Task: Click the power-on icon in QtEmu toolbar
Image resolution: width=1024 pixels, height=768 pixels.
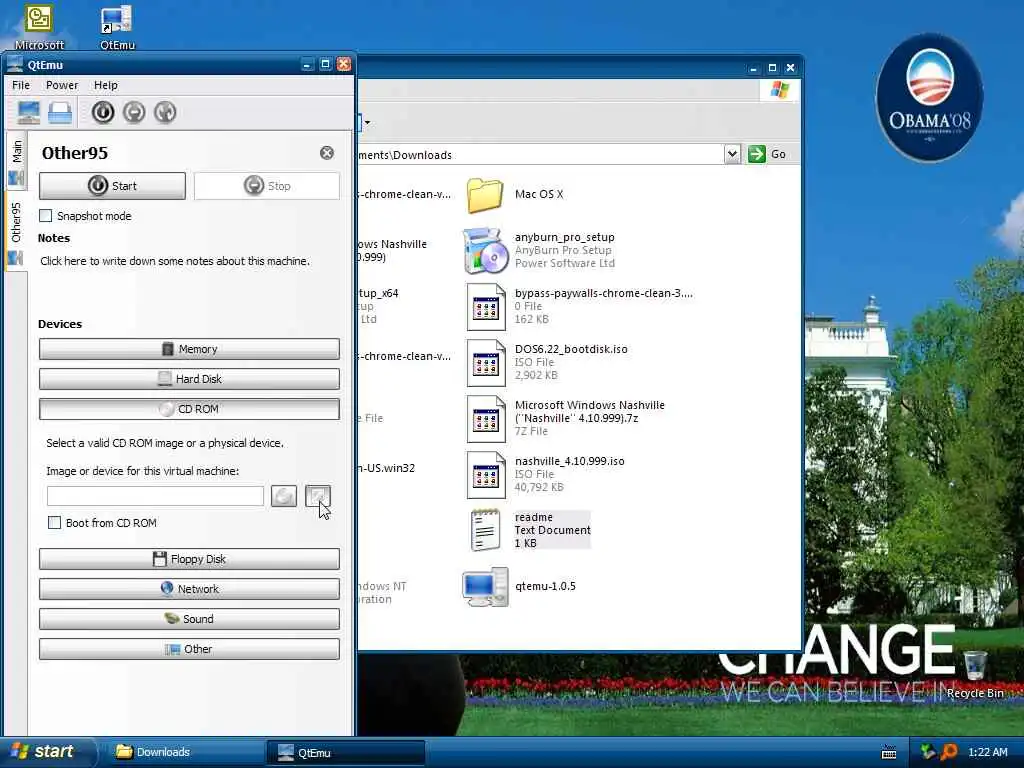Action: tap(103, 112)
